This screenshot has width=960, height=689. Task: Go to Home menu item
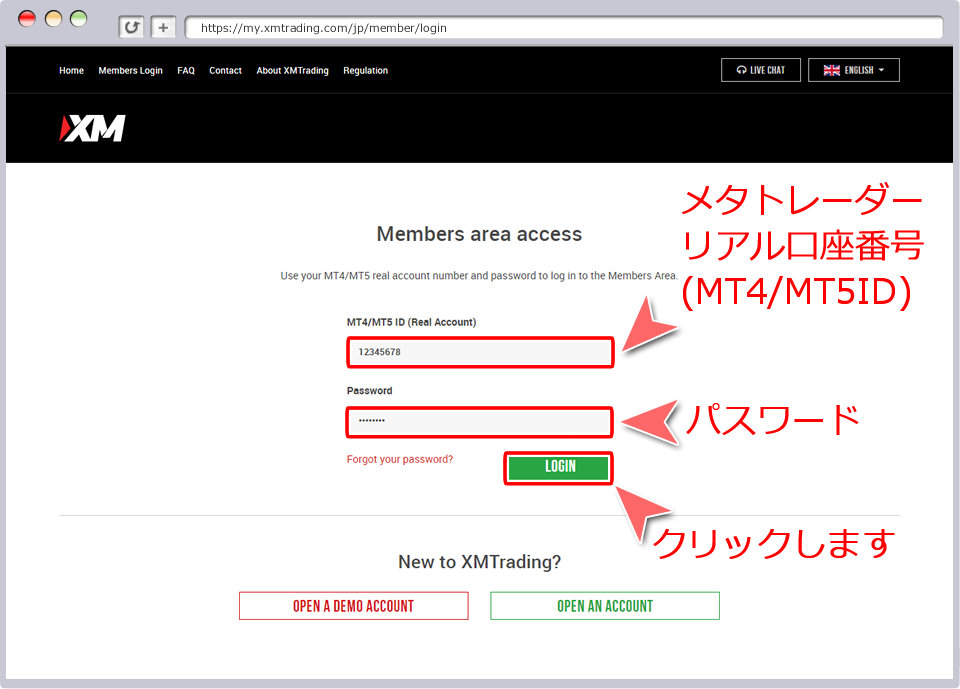[71, 71]
